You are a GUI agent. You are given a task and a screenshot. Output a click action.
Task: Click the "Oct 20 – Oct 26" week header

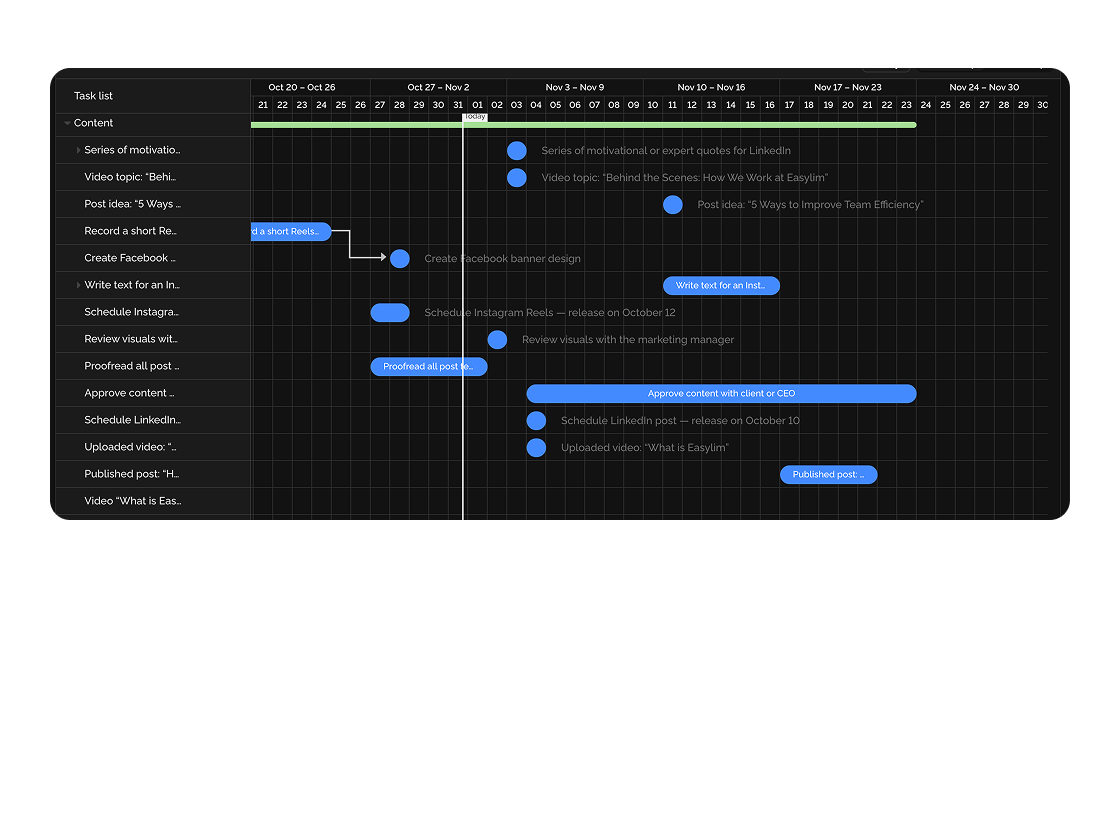click(x=302, y=87)
